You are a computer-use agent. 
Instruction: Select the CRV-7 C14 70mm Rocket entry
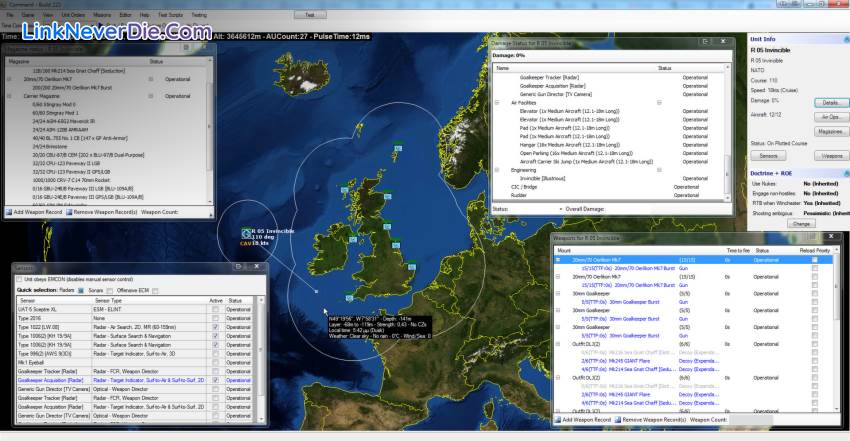click(x=72, y=180)
